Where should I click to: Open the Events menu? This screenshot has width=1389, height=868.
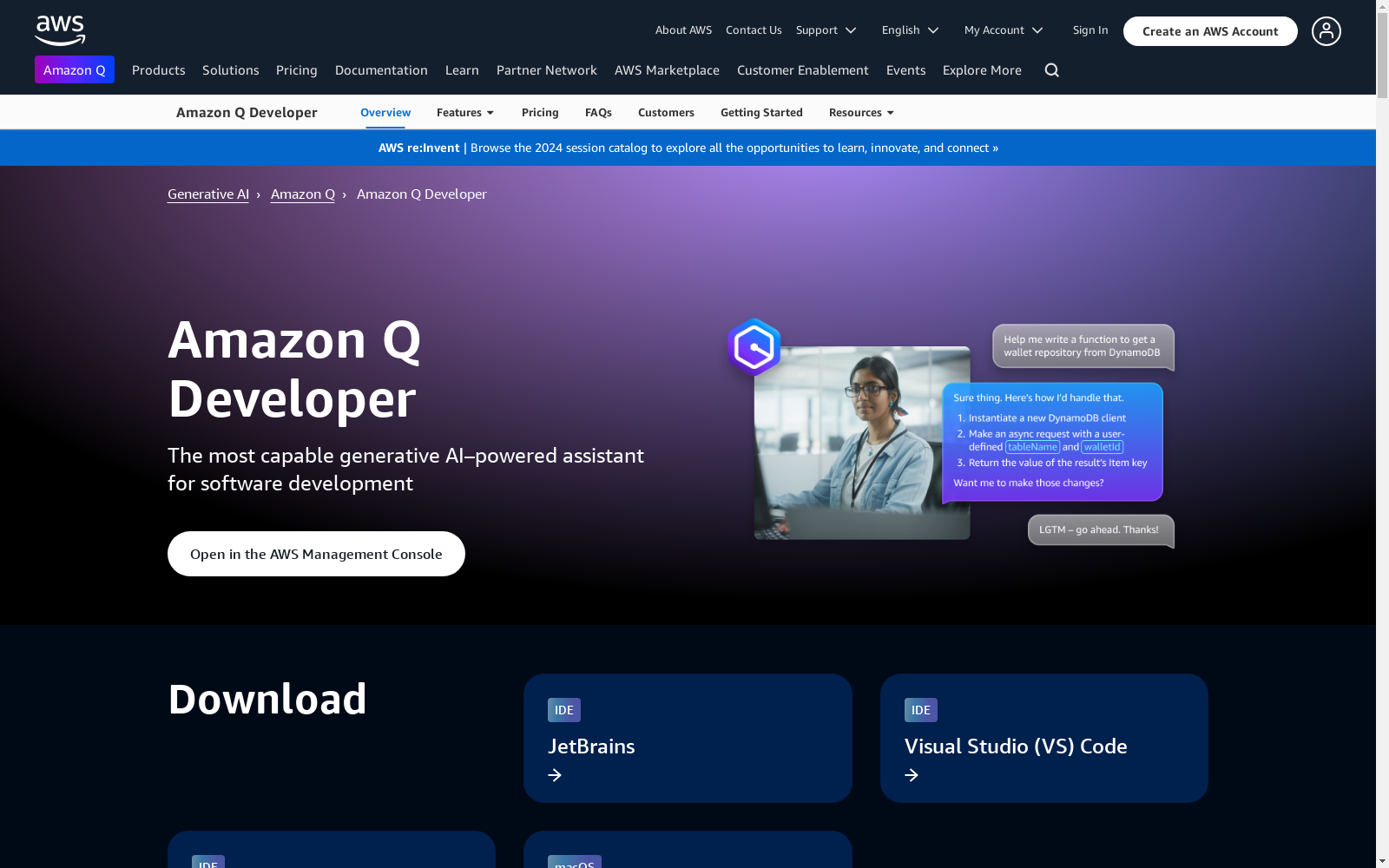(x=906, y=70)
